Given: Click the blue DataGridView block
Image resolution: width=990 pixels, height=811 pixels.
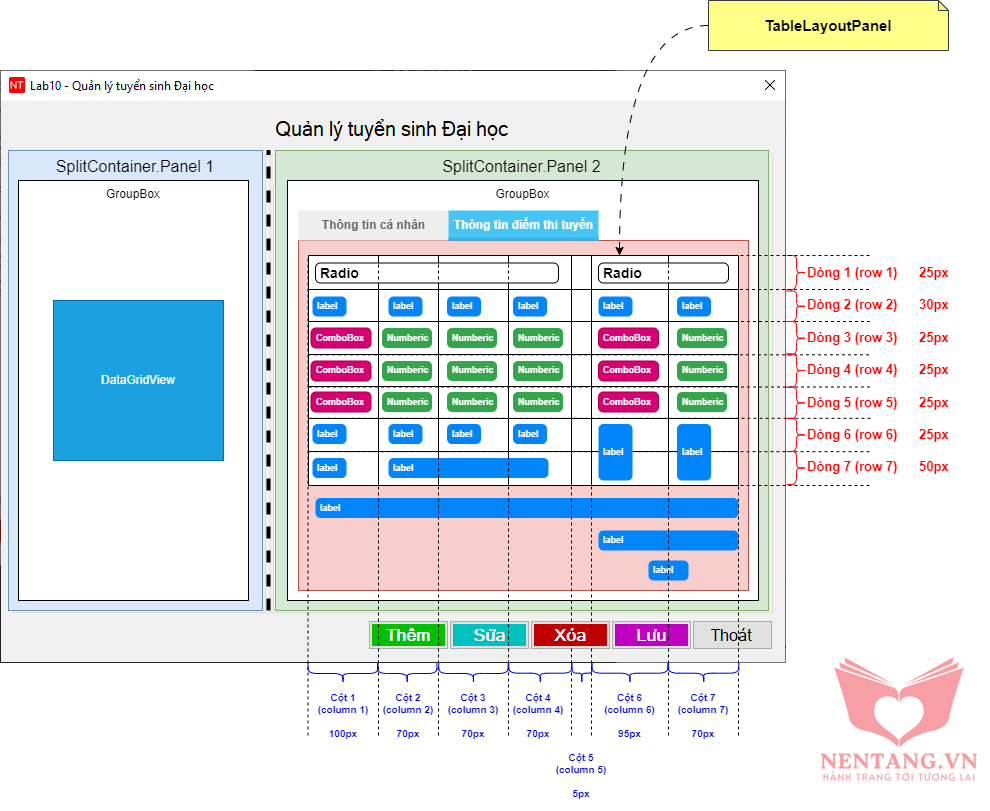Looking at the screenshot, I should click(138, 380).
